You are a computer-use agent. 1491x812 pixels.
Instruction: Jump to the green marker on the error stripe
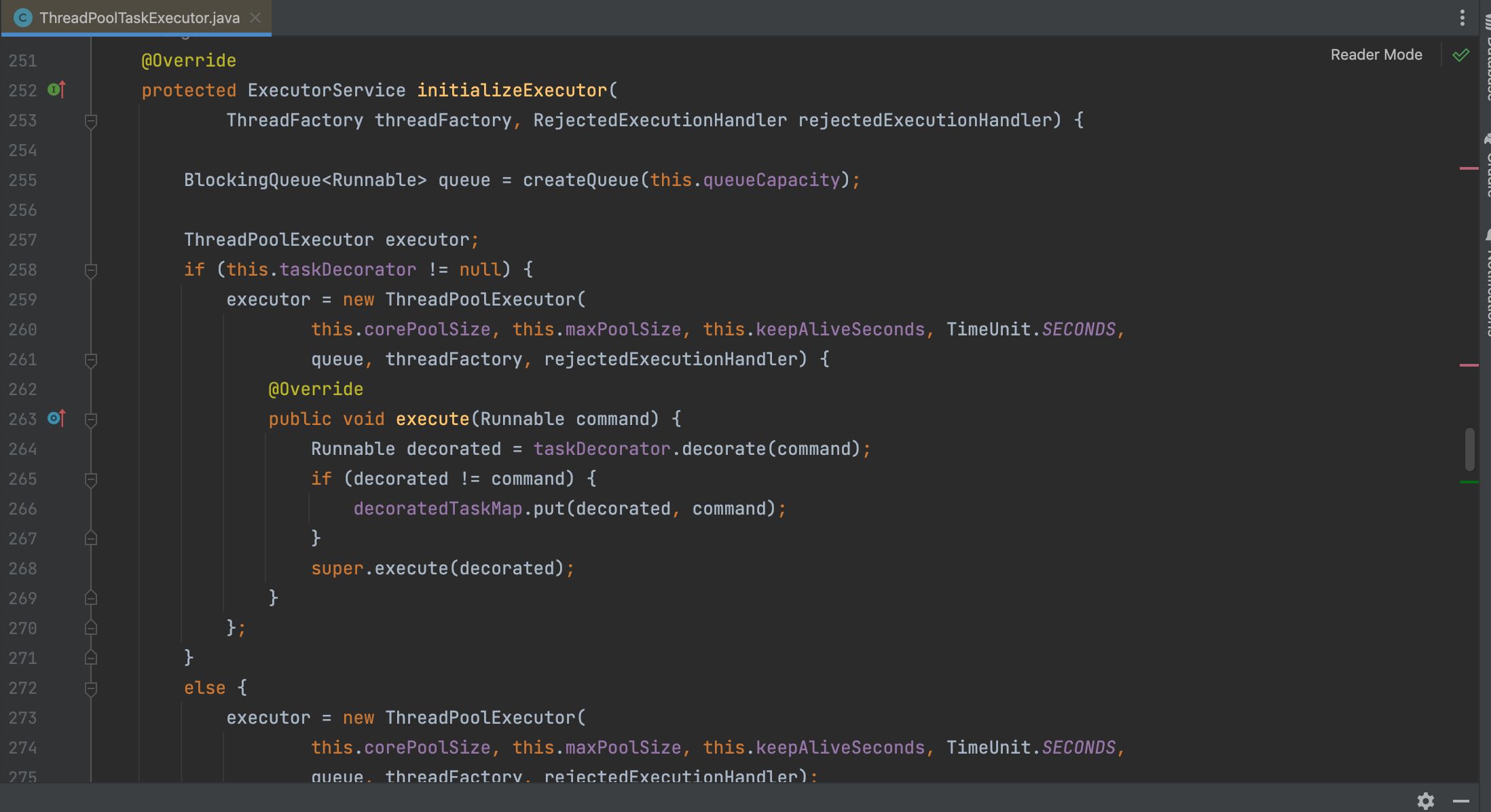tap(1469, 482)
